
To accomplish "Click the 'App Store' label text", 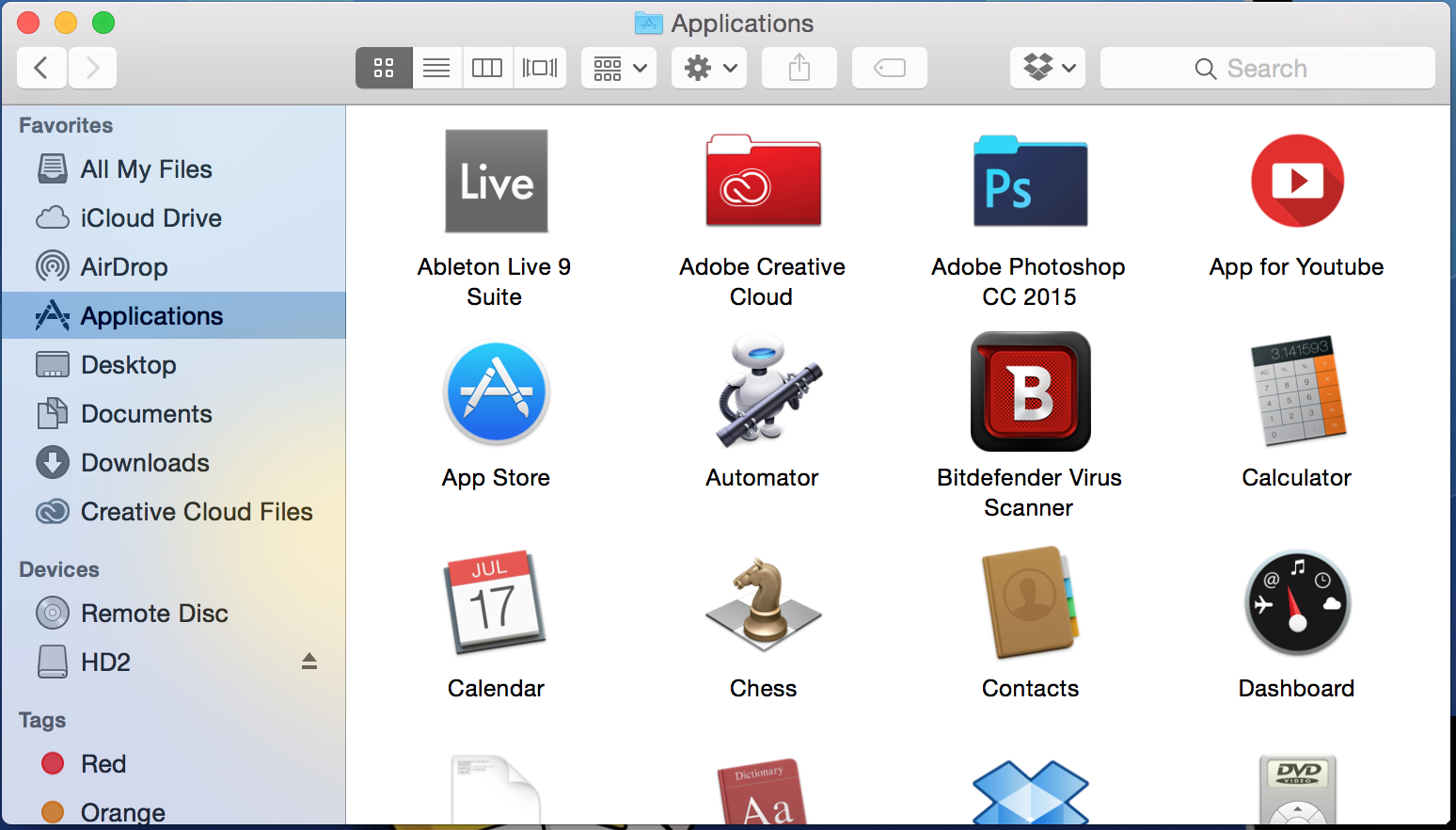I will point(496,478).
